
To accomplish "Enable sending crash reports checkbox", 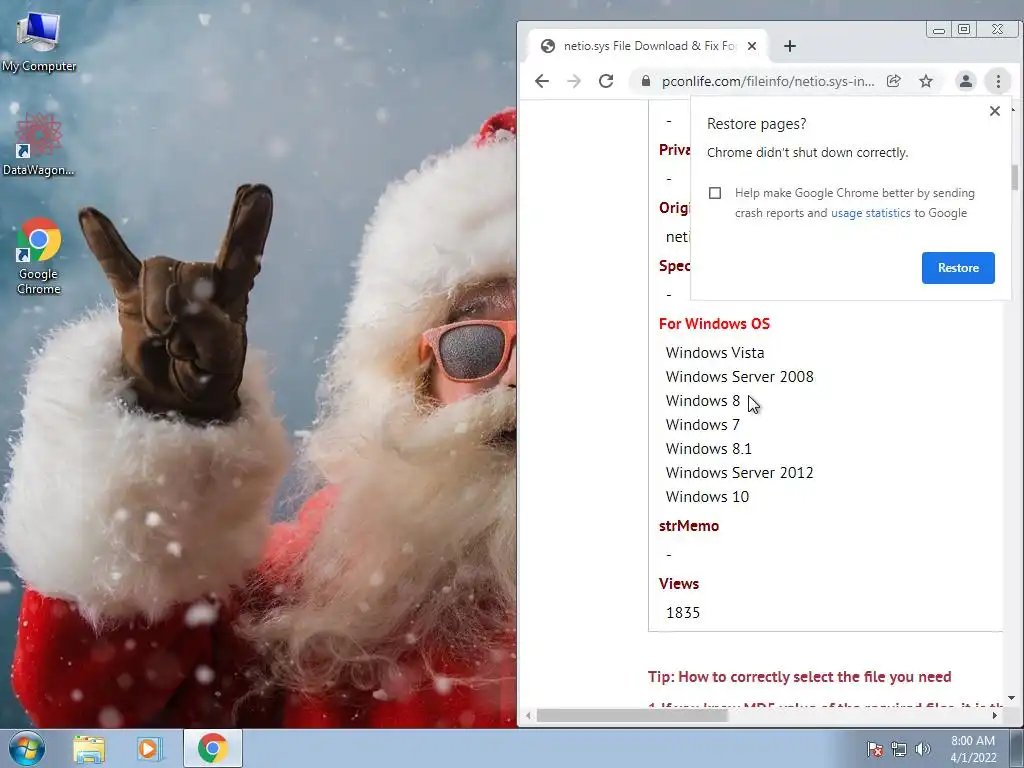I will pos(715,193).
